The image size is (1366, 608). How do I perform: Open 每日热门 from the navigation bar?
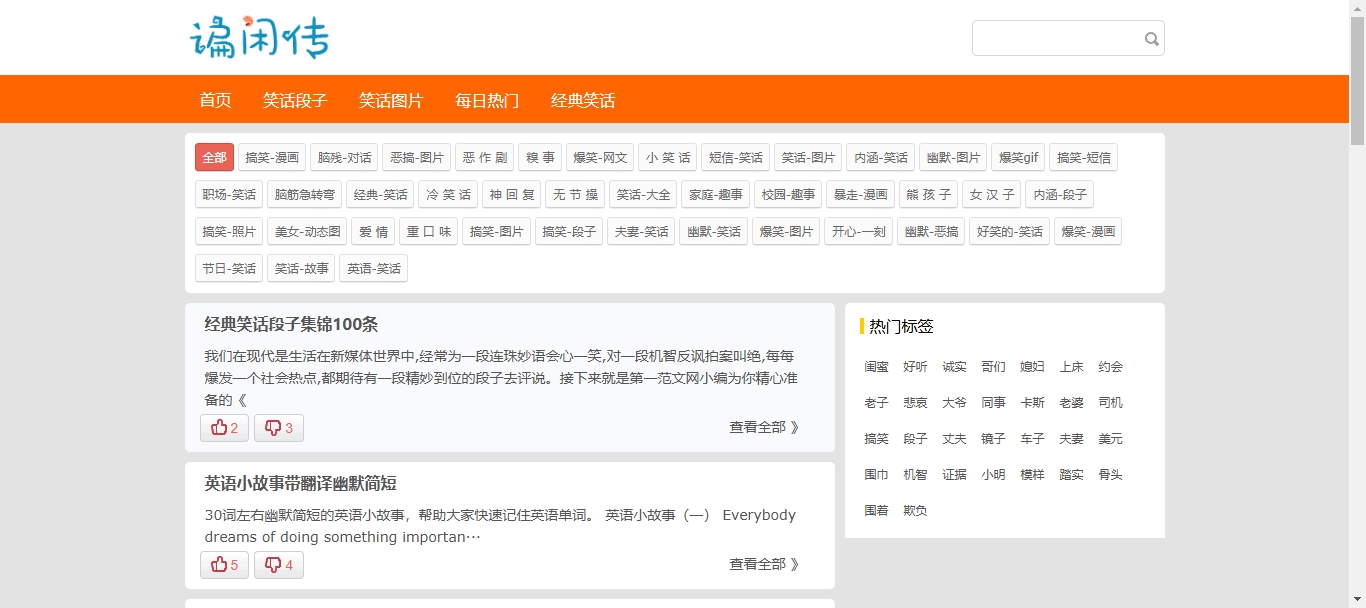(x=487, y=100)
